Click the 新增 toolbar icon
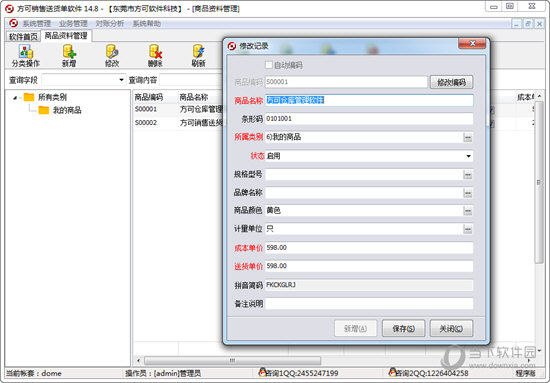Screen dimensions: 550x383 [69, 56]
